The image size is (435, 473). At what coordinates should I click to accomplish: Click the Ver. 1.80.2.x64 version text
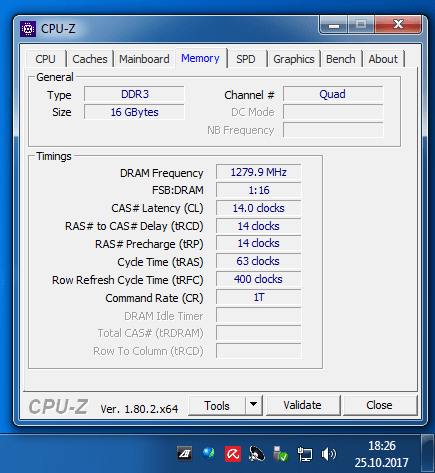[139, 409]
